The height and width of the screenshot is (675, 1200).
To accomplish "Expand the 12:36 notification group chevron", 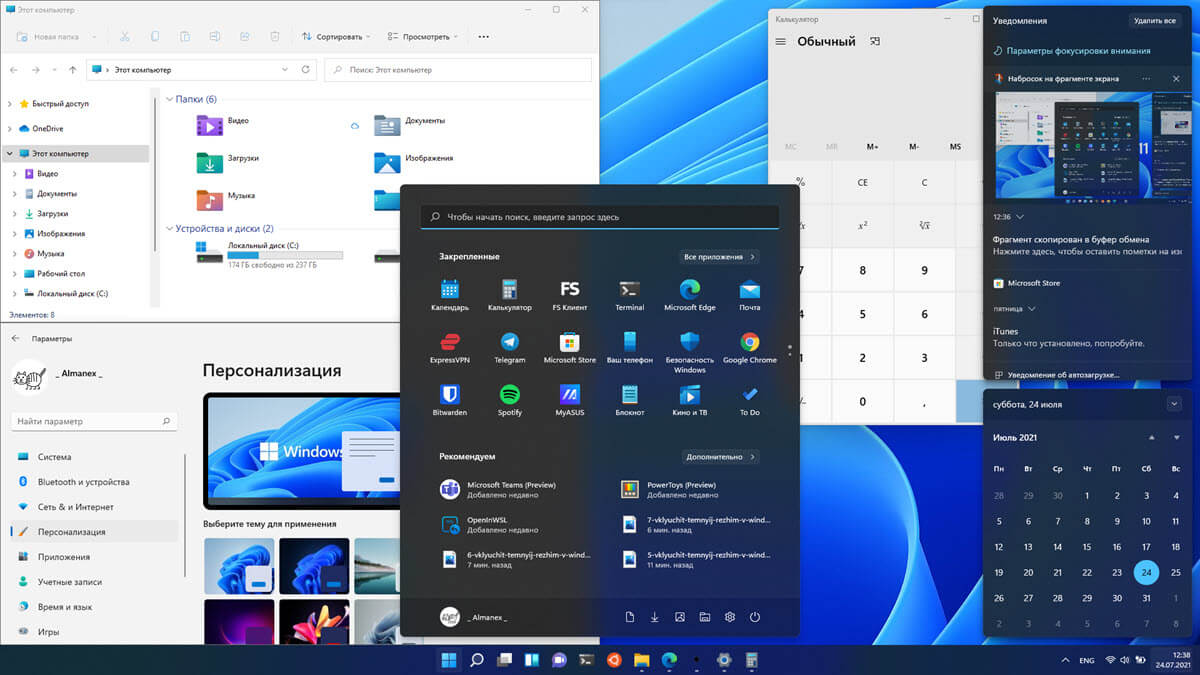I will [x=1020, y=216].
